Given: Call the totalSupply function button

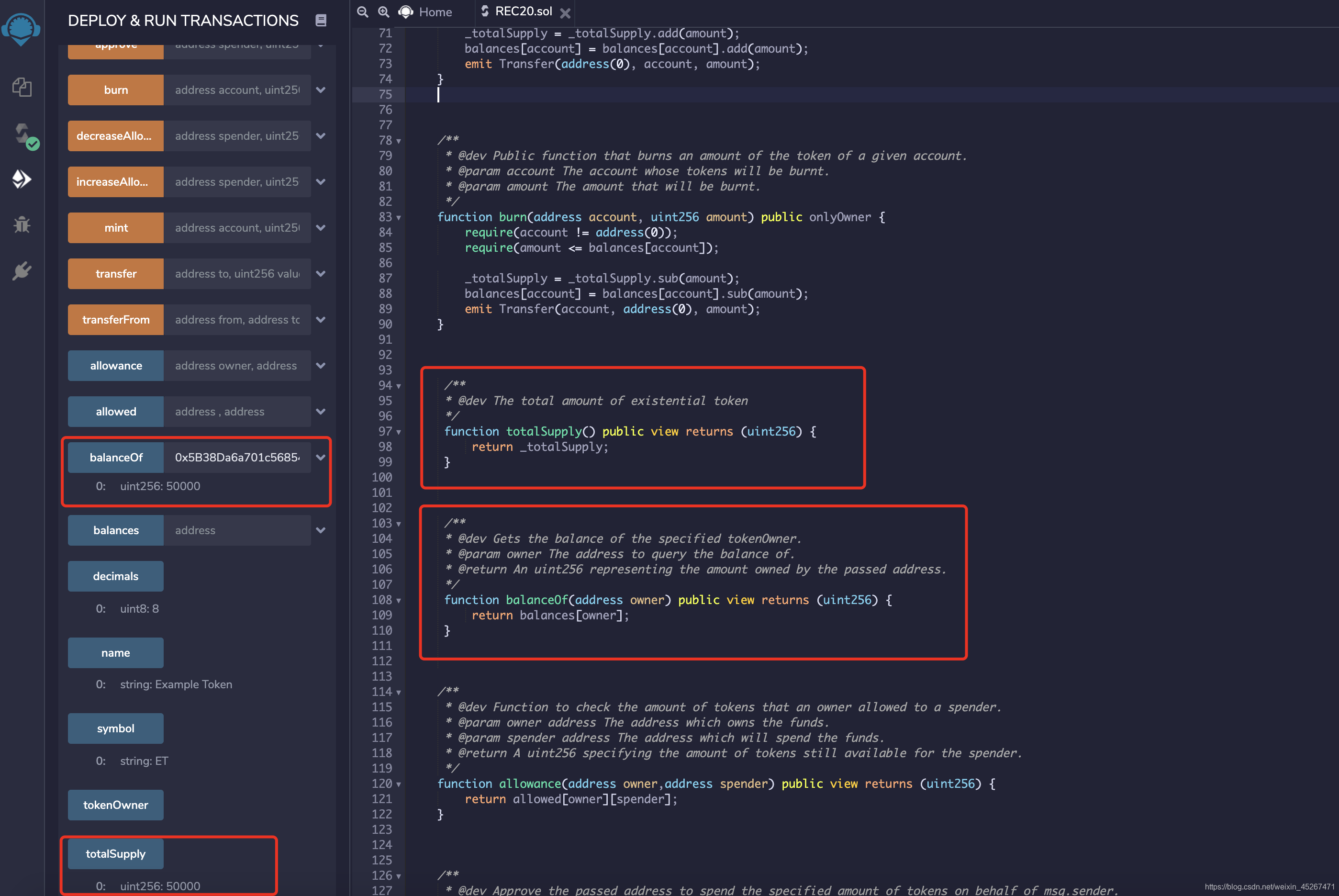Looking at the screenshot, I should tap(116, 854).
